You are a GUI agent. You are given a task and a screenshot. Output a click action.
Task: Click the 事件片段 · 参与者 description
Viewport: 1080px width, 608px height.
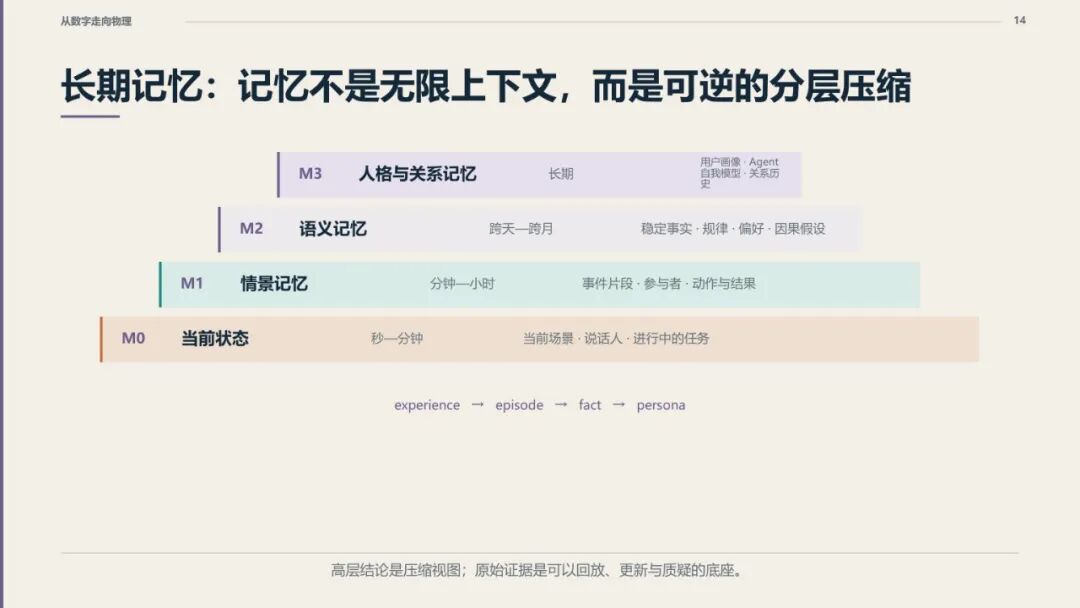tap(669, 283)
